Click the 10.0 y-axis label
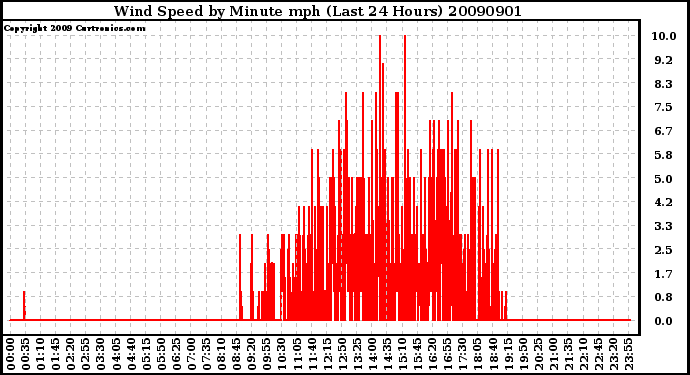Screen dimensions: 690x375 664,36
